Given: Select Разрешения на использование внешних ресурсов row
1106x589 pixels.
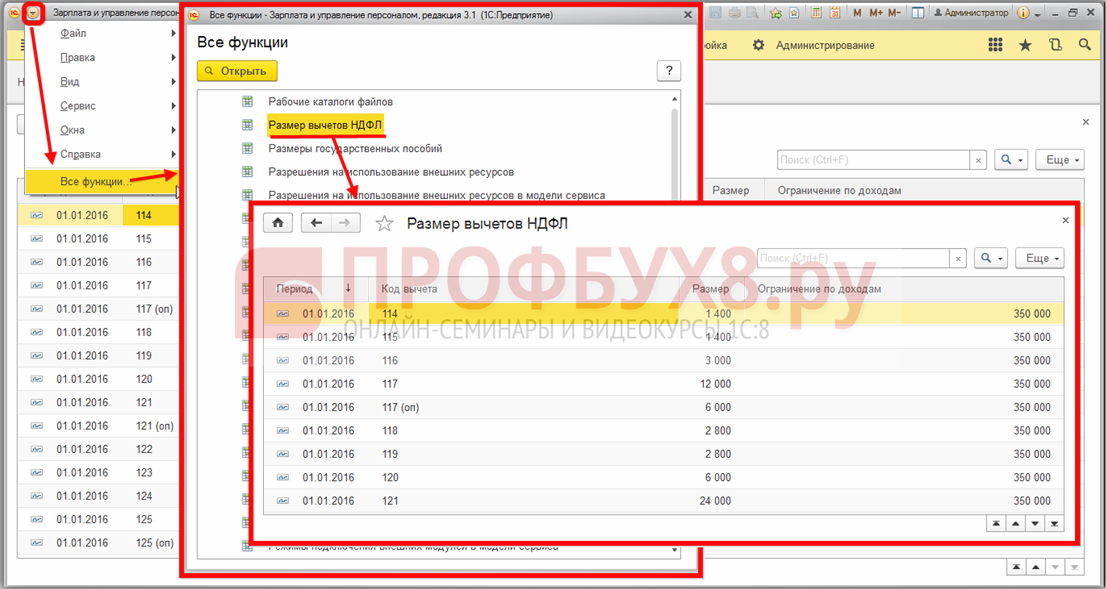Looking at the screenshot, I should (391, 171).
